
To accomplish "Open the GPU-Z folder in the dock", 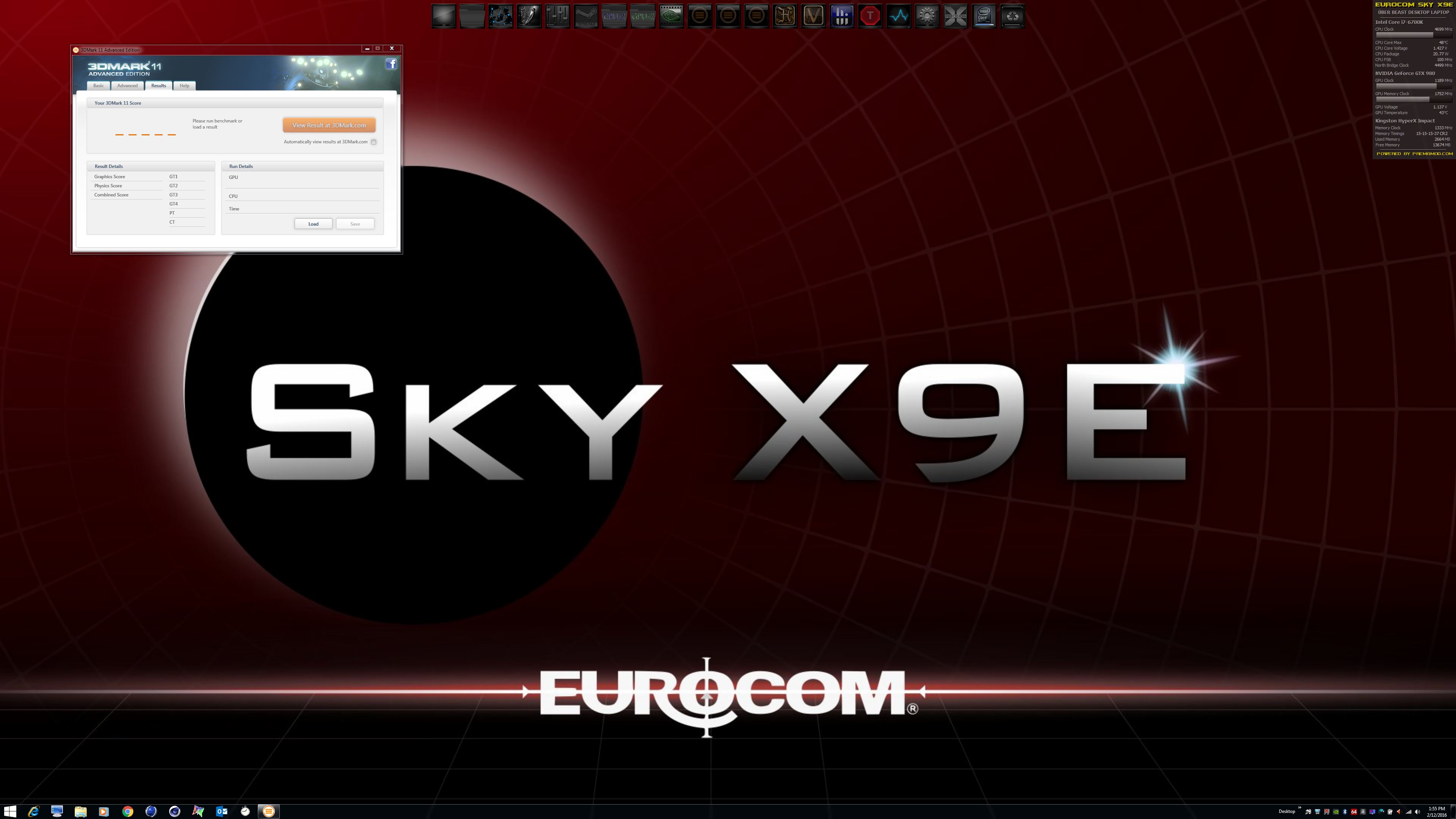I will pos(643,16).
